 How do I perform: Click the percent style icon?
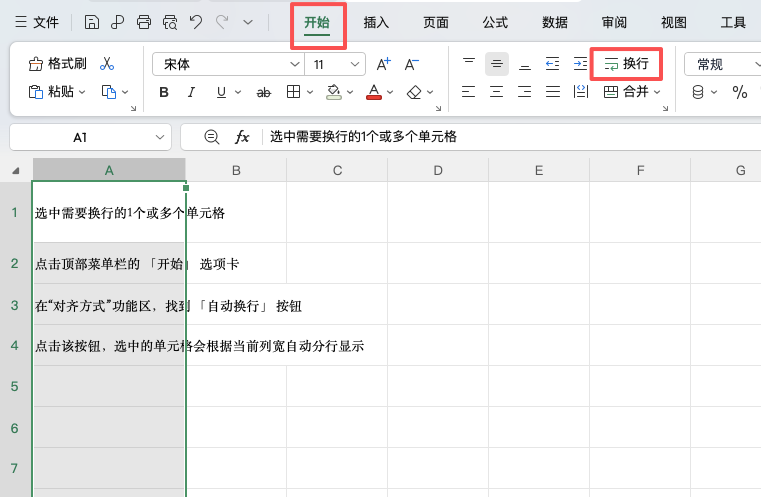(740, 92)
